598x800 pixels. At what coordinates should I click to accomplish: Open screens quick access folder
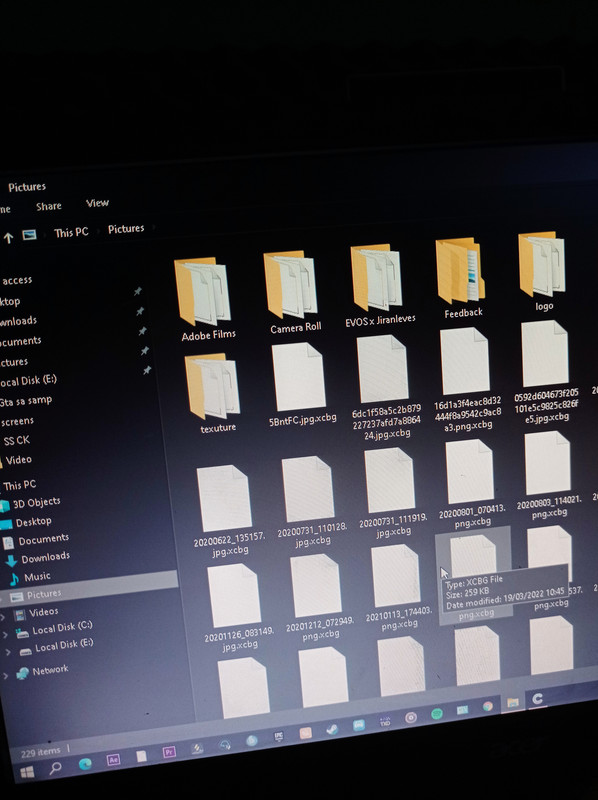(x=17, y=421)
